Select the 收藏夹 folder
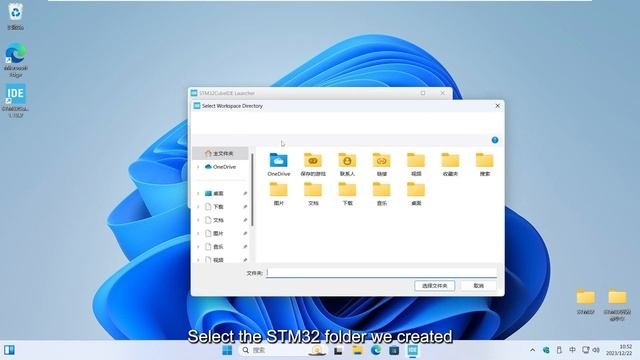The image size is (640, 360). 450,164
